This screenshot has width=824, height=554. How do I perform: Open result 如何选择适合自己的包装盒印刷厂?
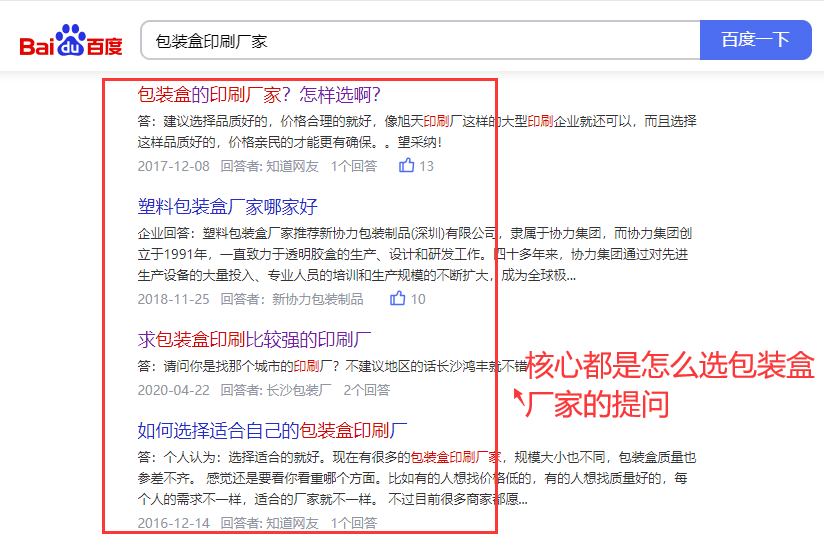272,431
